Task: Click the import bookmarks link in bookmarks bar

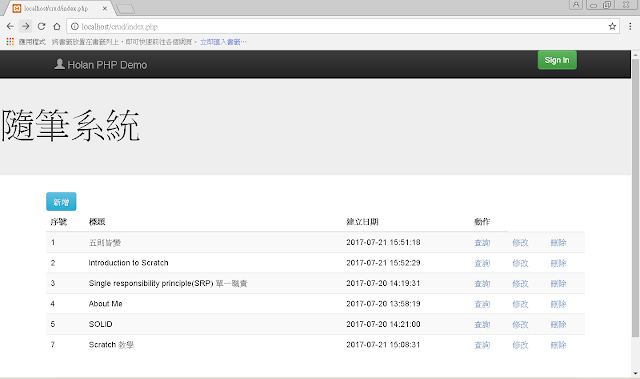Action: [223, 42]
